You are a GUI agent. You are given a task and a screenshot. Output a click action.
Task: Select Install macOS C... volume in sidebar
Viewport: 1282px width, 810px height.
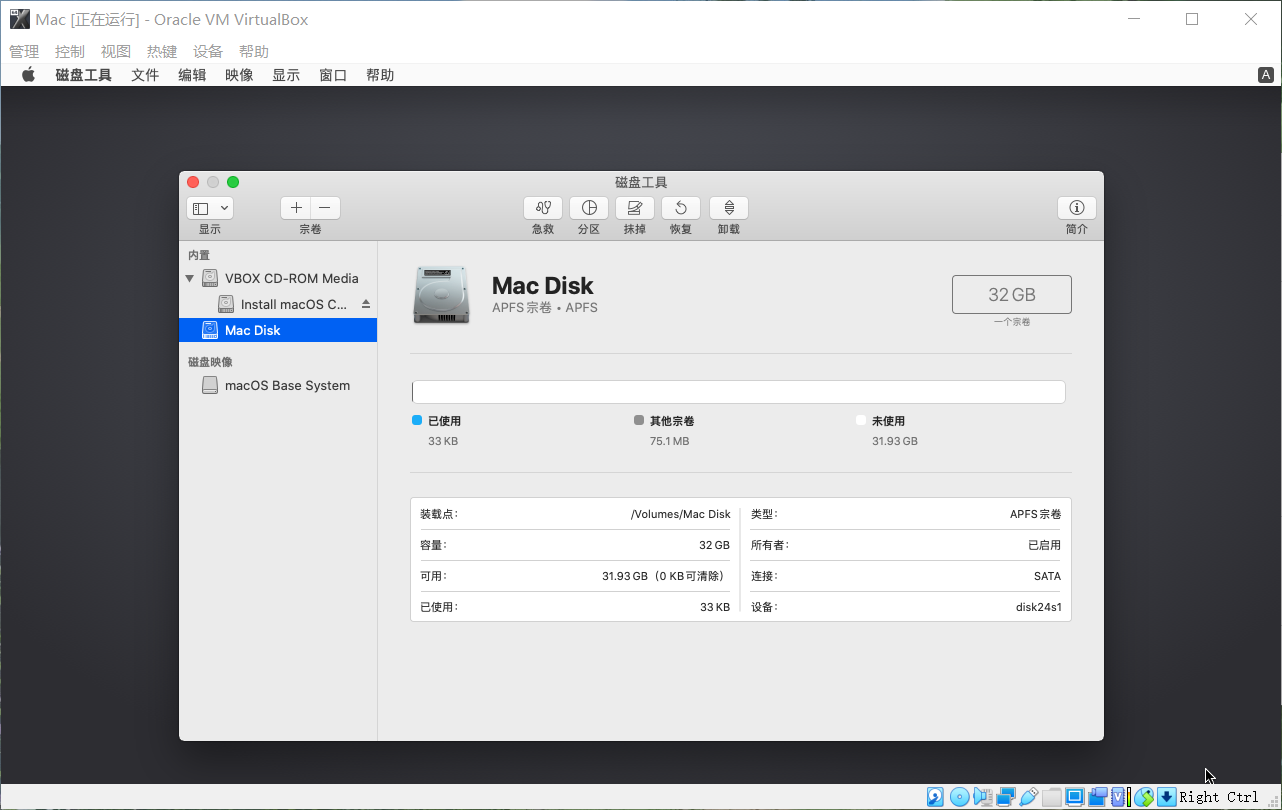point(278,304)
